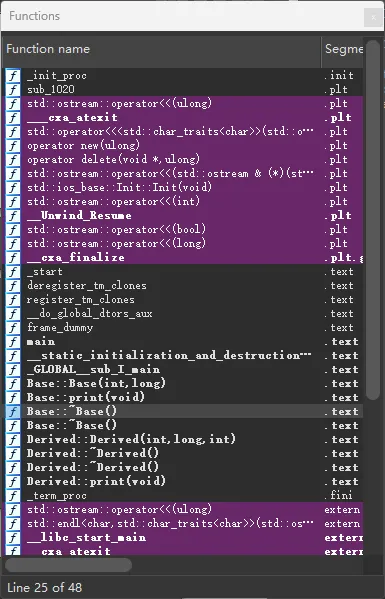
Task: Click the f icon beside _start
Action: (13, 272)
